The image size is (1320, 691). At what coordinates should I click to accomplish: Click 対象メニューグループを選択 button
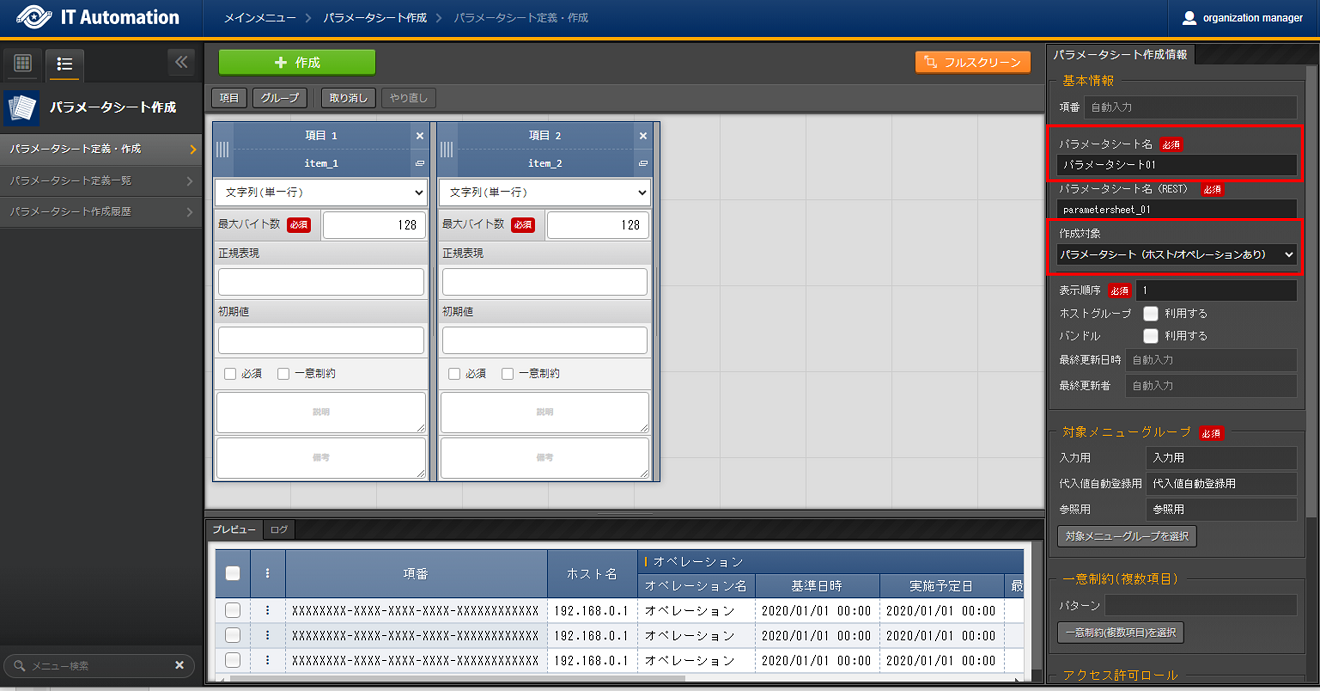1126,536
